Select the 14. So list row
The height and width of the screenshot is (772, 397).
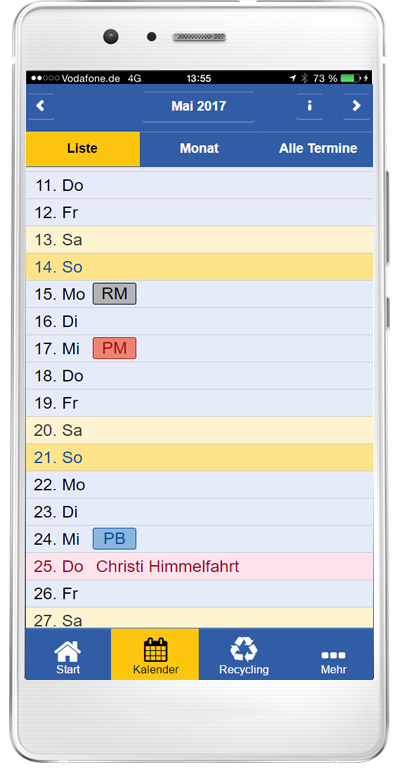[199, 267]
